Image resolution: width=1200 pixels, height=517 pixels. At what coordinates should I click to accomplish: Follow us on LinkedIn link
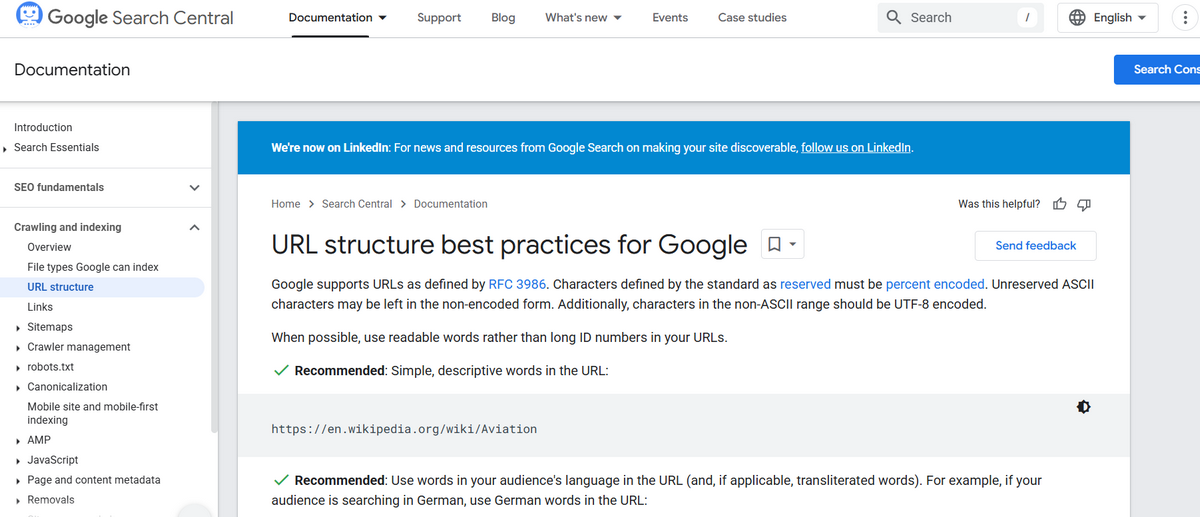point(855,148)
